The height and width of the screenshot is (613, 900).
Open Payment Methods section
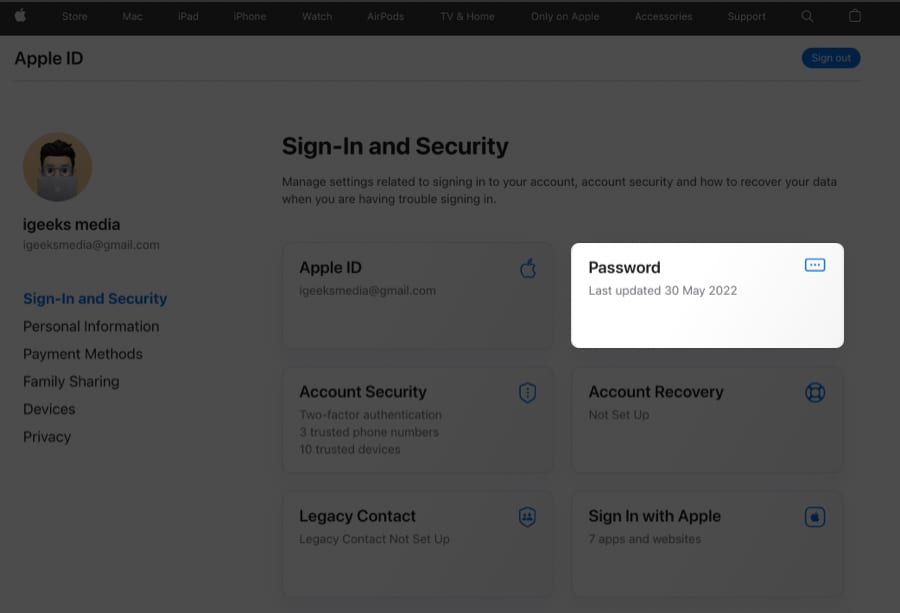tap(83, 354)
